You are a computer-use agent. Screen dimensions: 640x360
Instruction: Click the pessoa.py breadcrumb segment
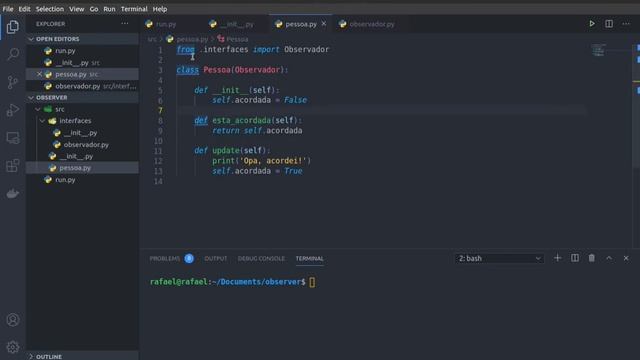(192, 39)
